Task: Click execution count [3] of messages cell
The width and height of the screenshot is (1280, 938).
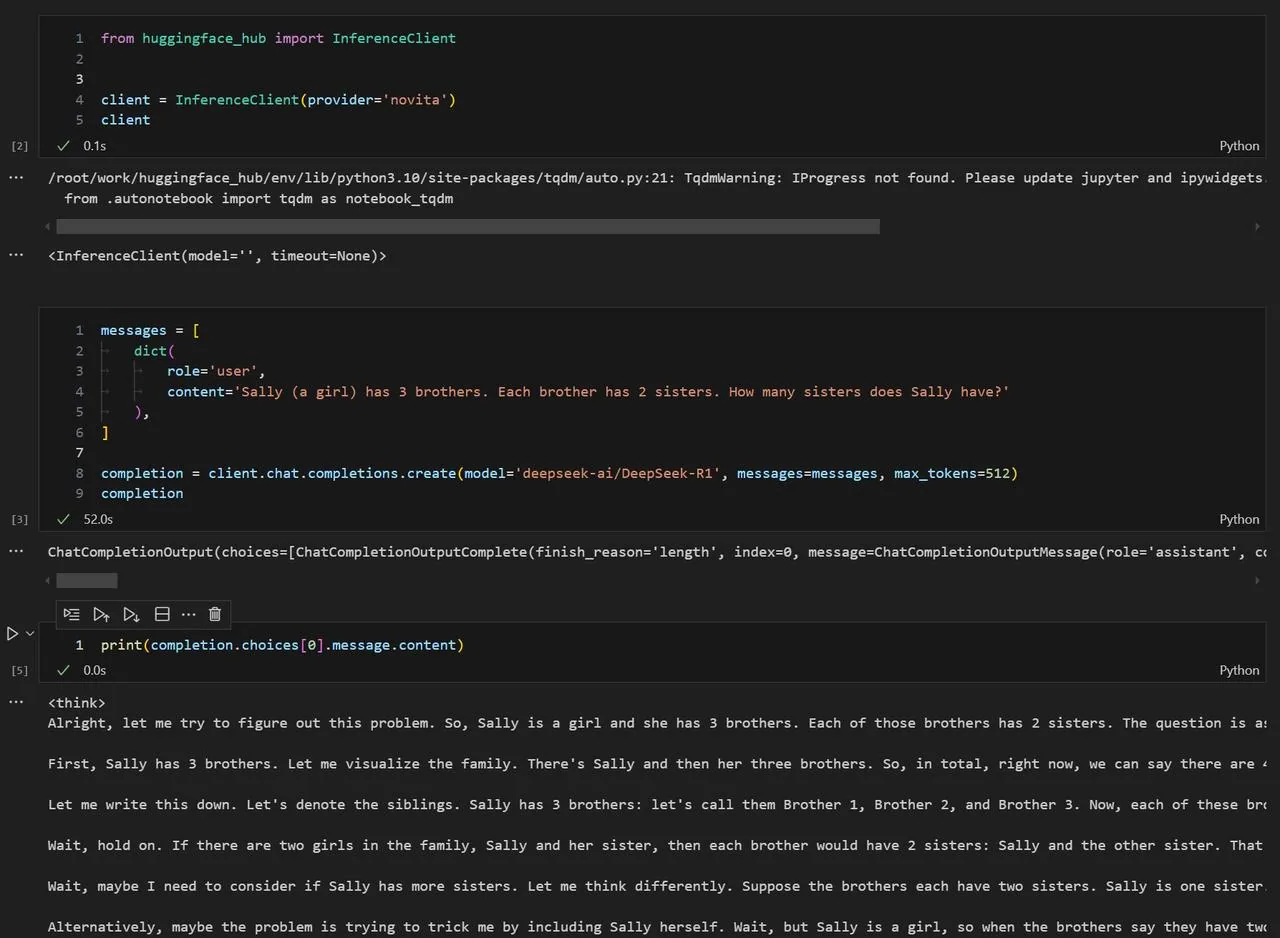Action: 19,519
